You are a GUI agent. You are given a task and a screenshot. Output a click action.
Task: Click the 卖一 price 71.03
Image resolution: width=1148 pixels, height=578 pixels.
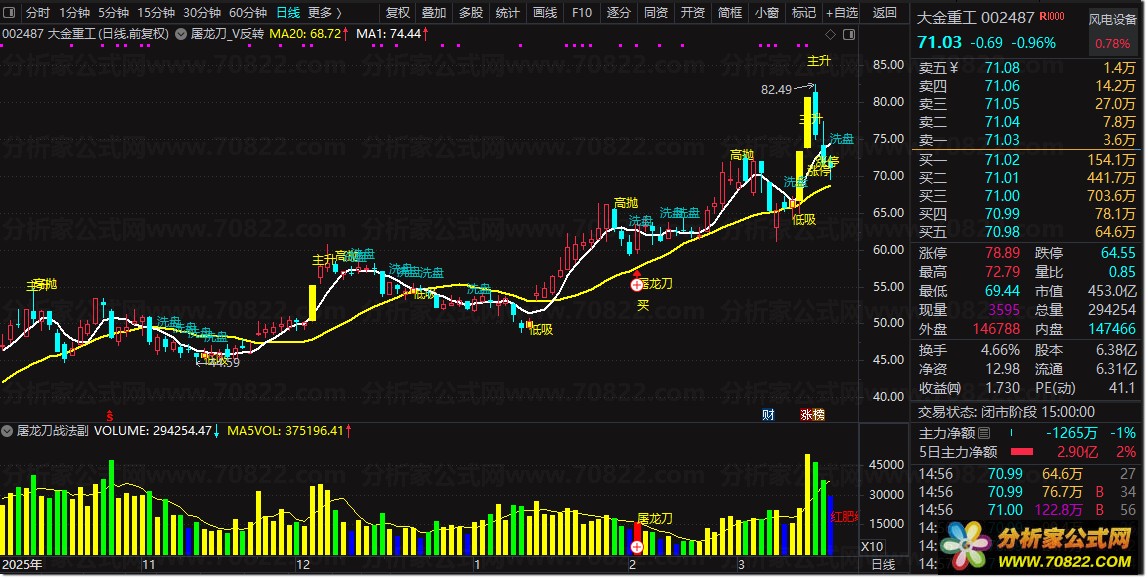point(1002,140)
